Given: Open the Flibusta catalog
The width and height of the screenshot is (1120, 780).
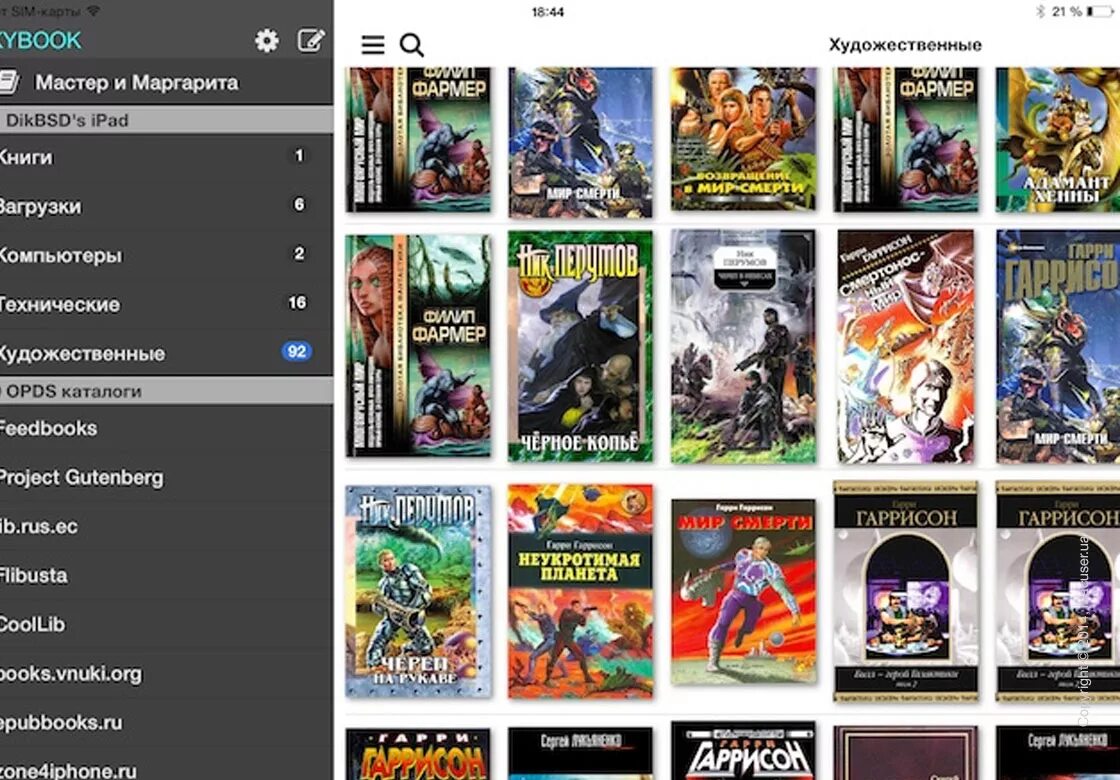Looking at the screenshot, I should pos(166,575).
